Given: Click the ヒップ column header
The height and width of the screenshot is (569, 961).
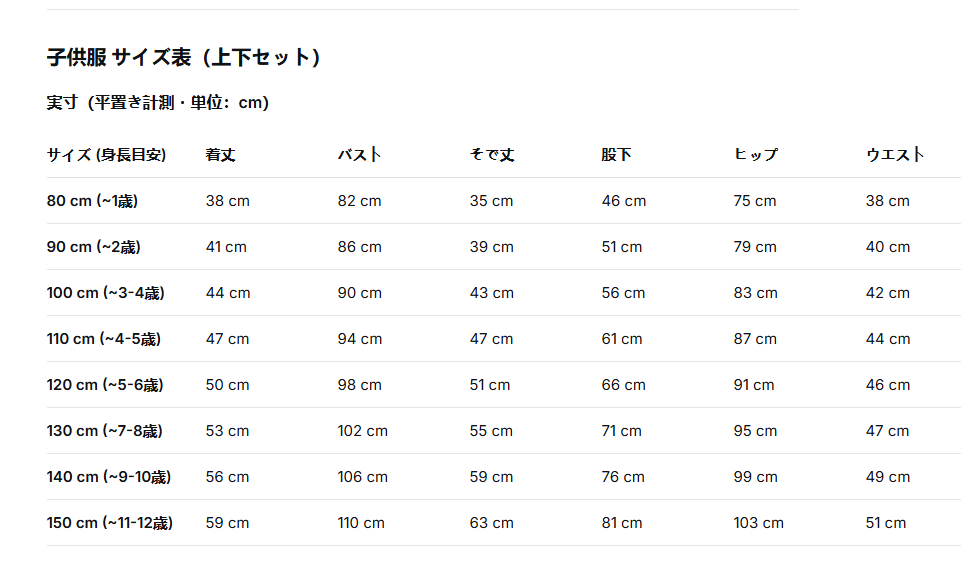Looking at the screenshot, I should 756,155.
